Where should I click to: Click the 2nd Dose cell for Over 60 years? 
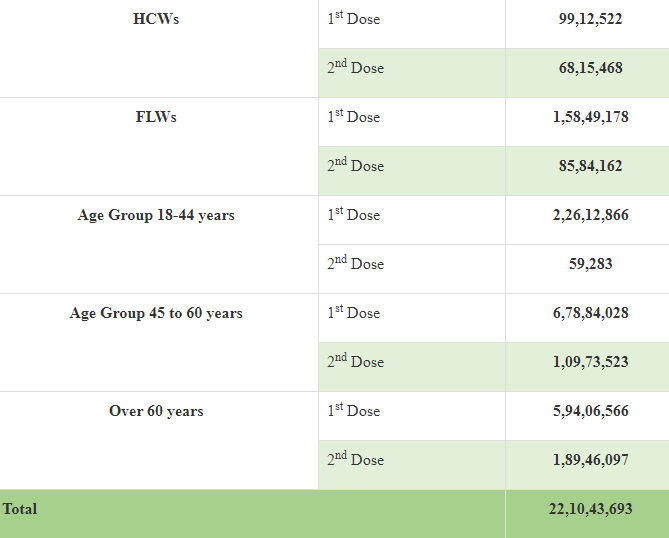coord(355,460)
